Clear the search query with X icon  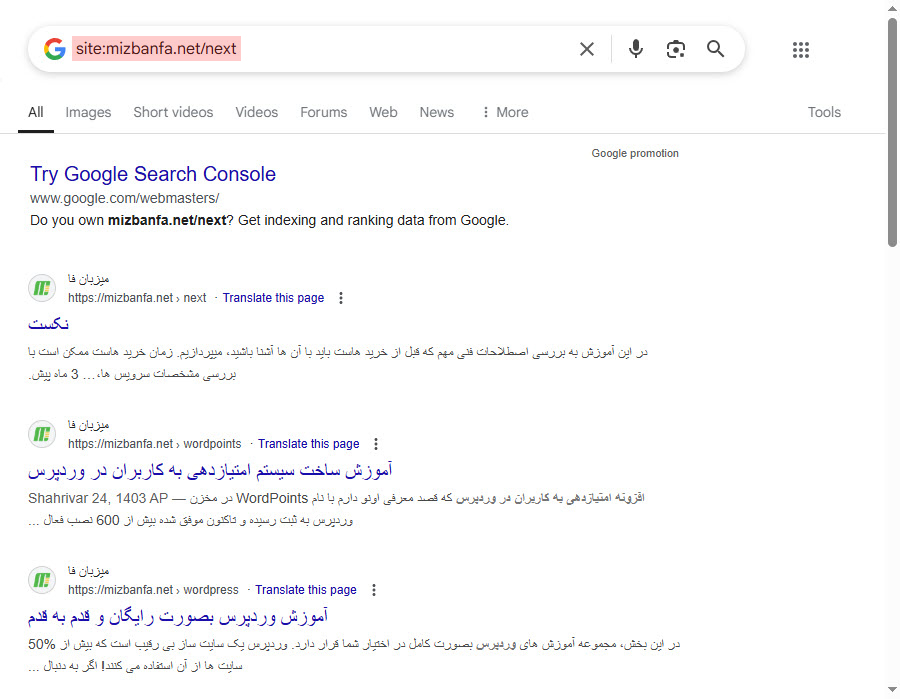tap(587, 49)
